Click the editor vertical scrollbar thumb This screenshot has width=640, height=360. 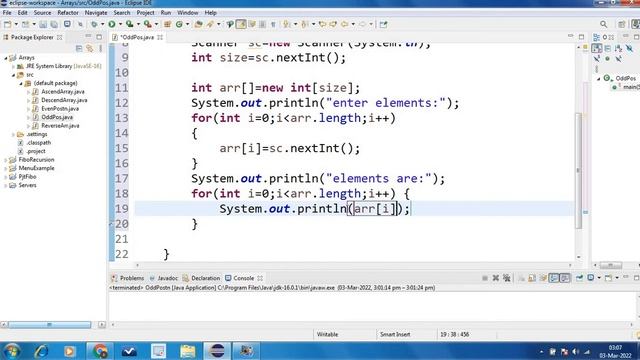pyautogui.click(x=578, y=171)
